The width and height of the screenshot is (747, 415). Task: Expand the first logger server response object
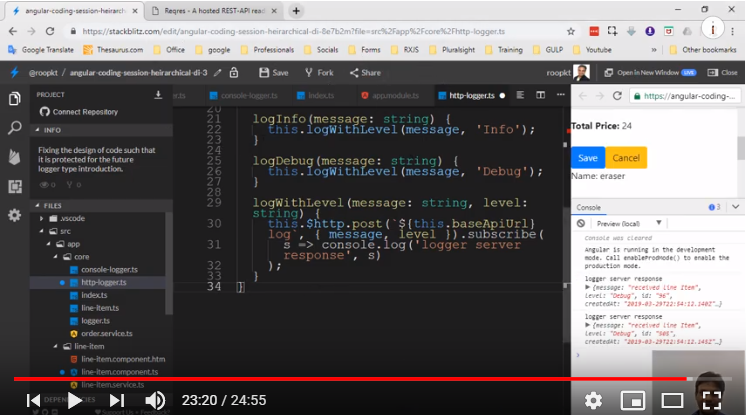[588, 287]
